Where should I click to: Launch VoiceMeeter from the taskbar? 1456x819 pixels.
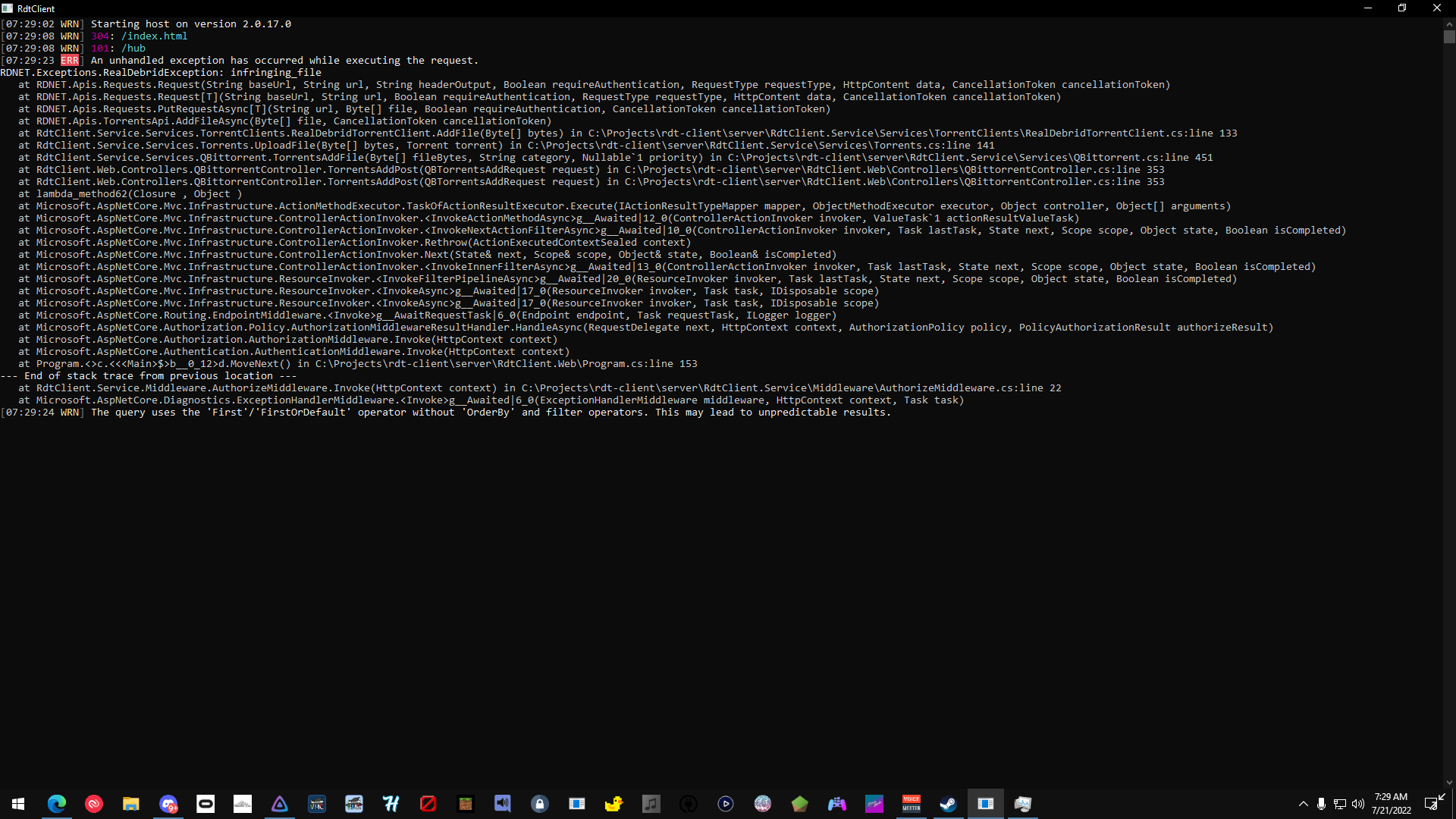[912, 804]
